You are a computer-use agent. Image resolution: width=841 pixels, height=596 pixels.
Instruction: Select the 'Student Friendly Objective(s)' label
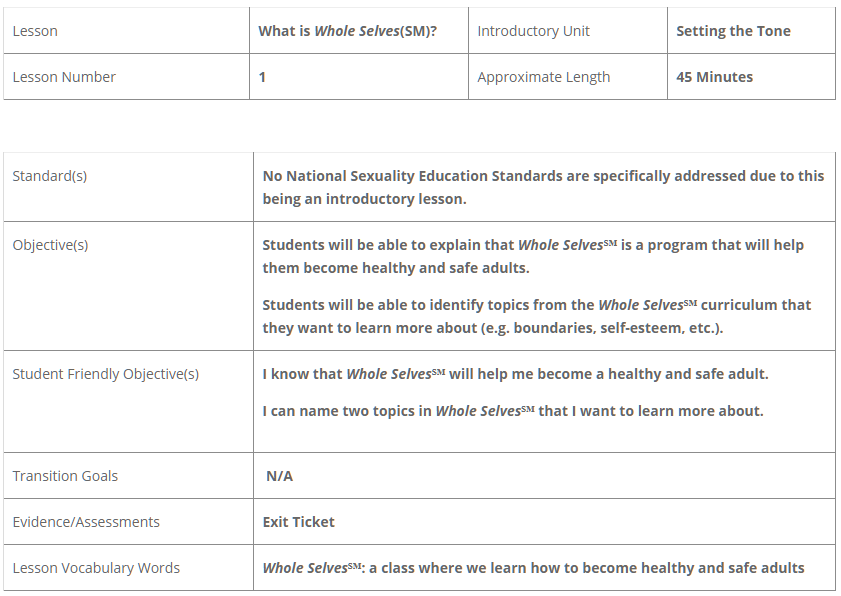[105, 374]
